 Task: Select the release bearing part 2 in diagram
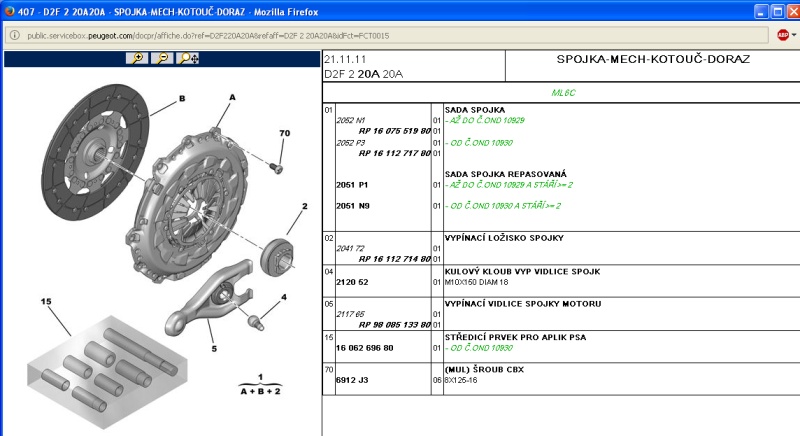tap(277, 257)
